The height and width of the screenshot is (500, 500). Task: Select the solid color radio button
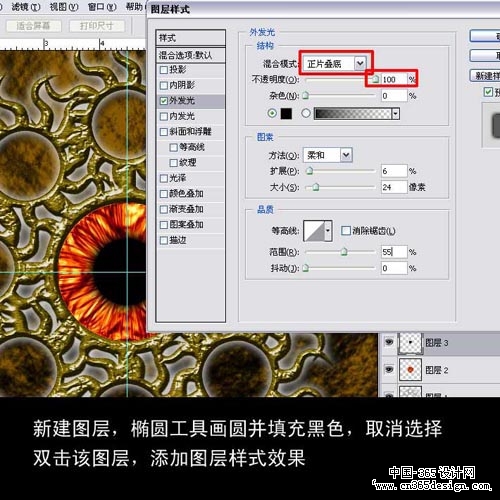[272, 113]
